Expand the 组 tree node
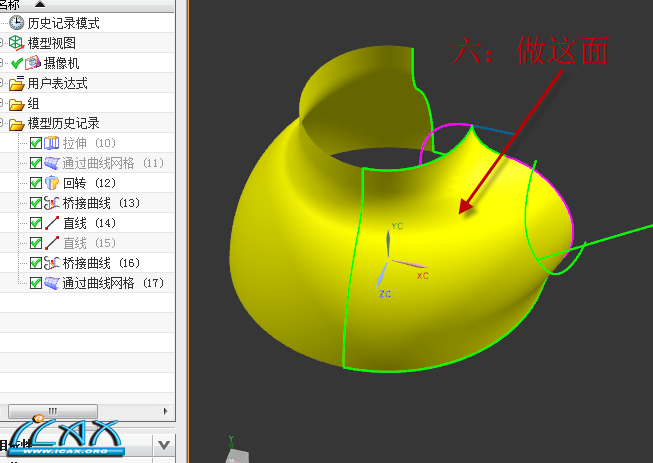 click(x=1, y=103)
